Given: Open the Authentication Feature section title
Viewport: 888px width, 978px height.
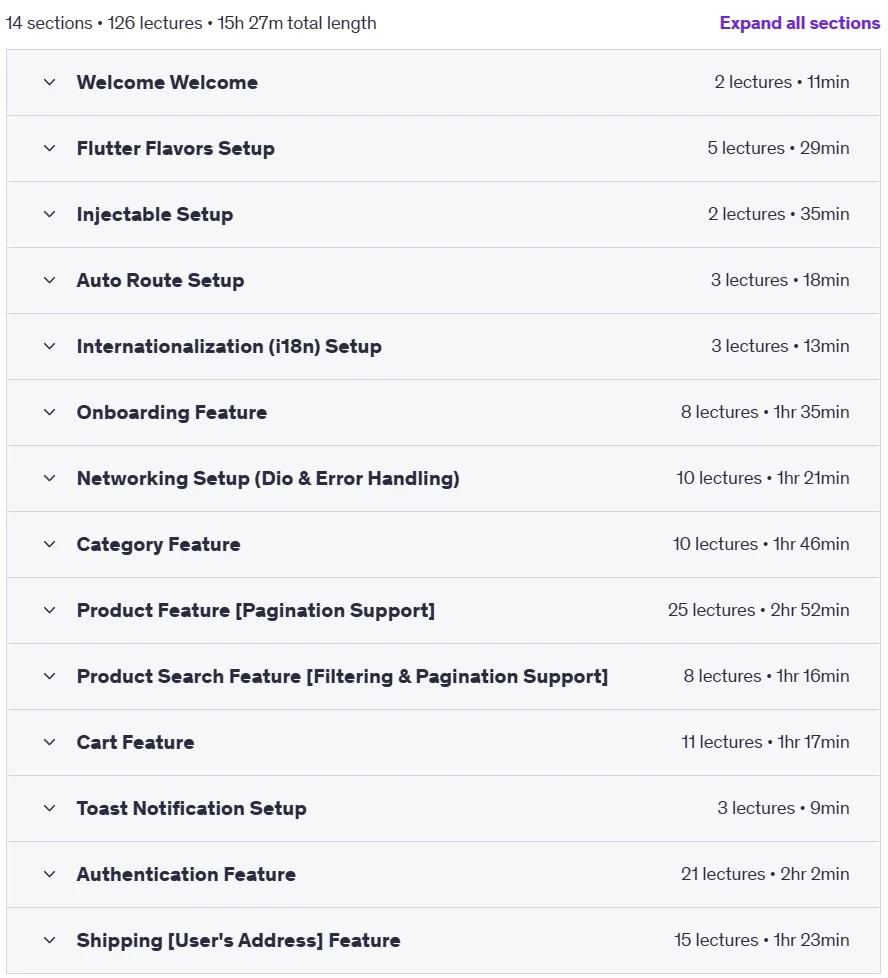Looking at the screenshot, I should [186, 874].
